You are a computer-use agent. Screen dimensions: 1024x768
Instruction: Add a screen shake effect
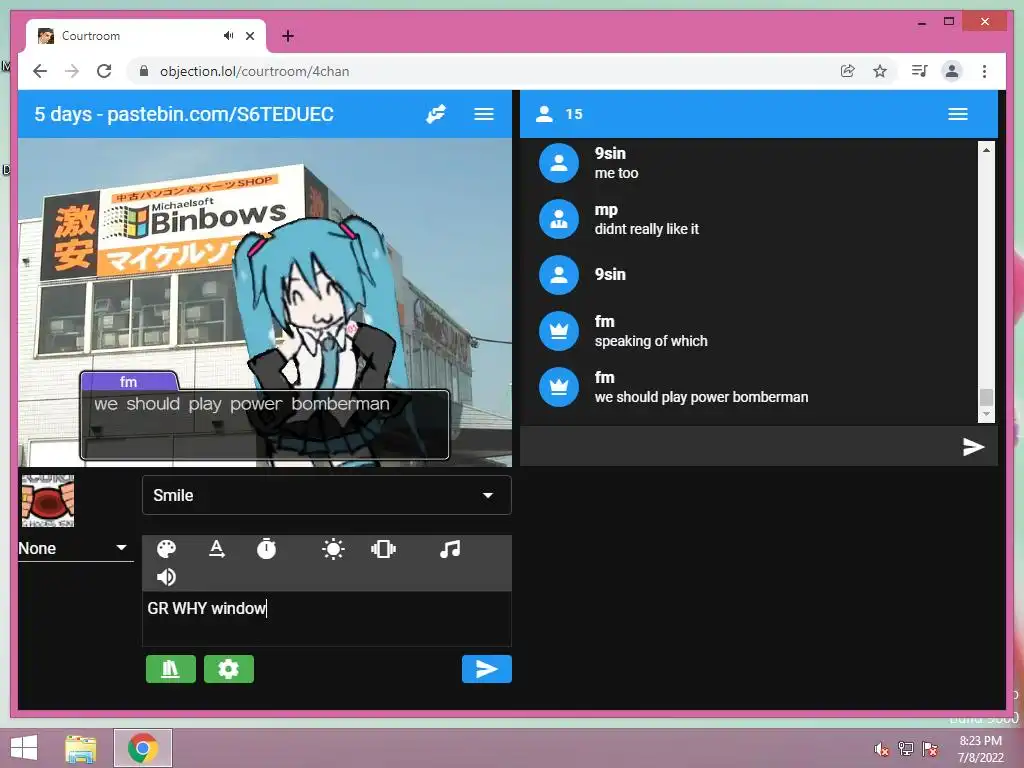(383, 549)
